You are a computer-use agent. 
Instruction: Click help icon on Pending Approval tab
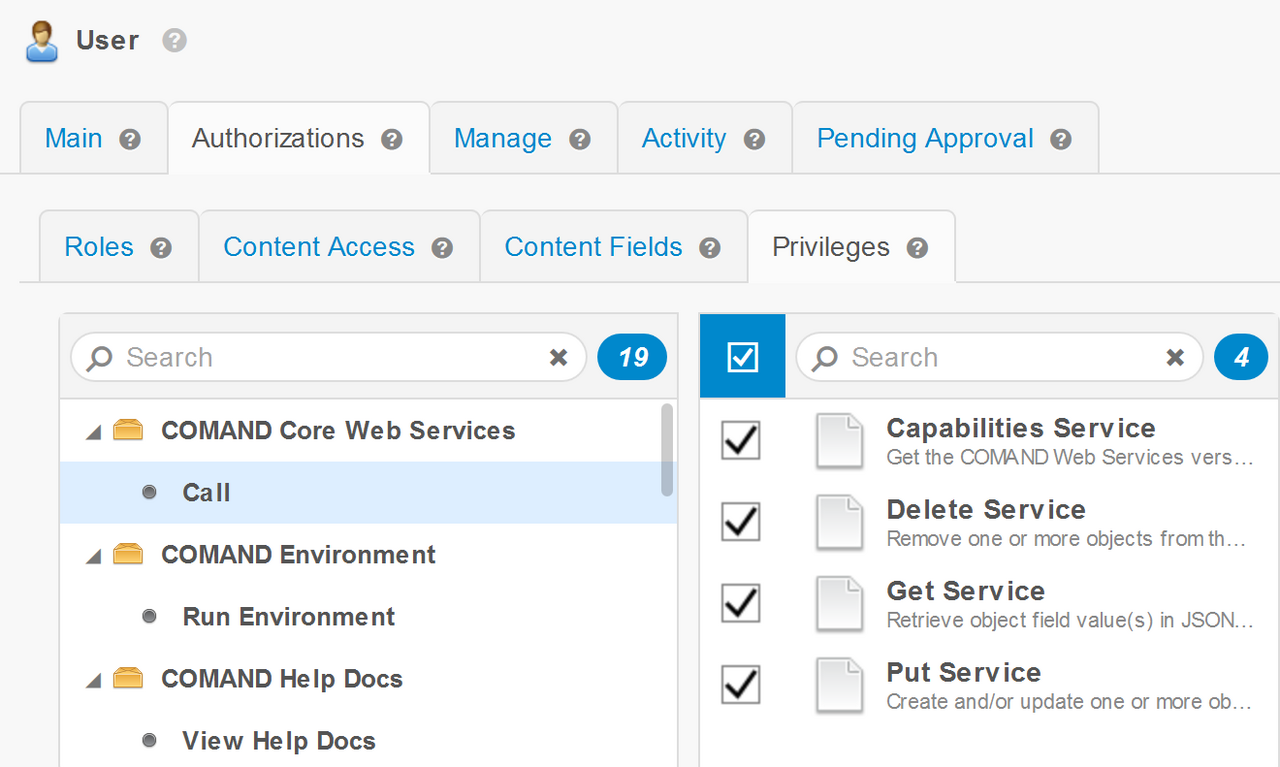coord(1061,139)
